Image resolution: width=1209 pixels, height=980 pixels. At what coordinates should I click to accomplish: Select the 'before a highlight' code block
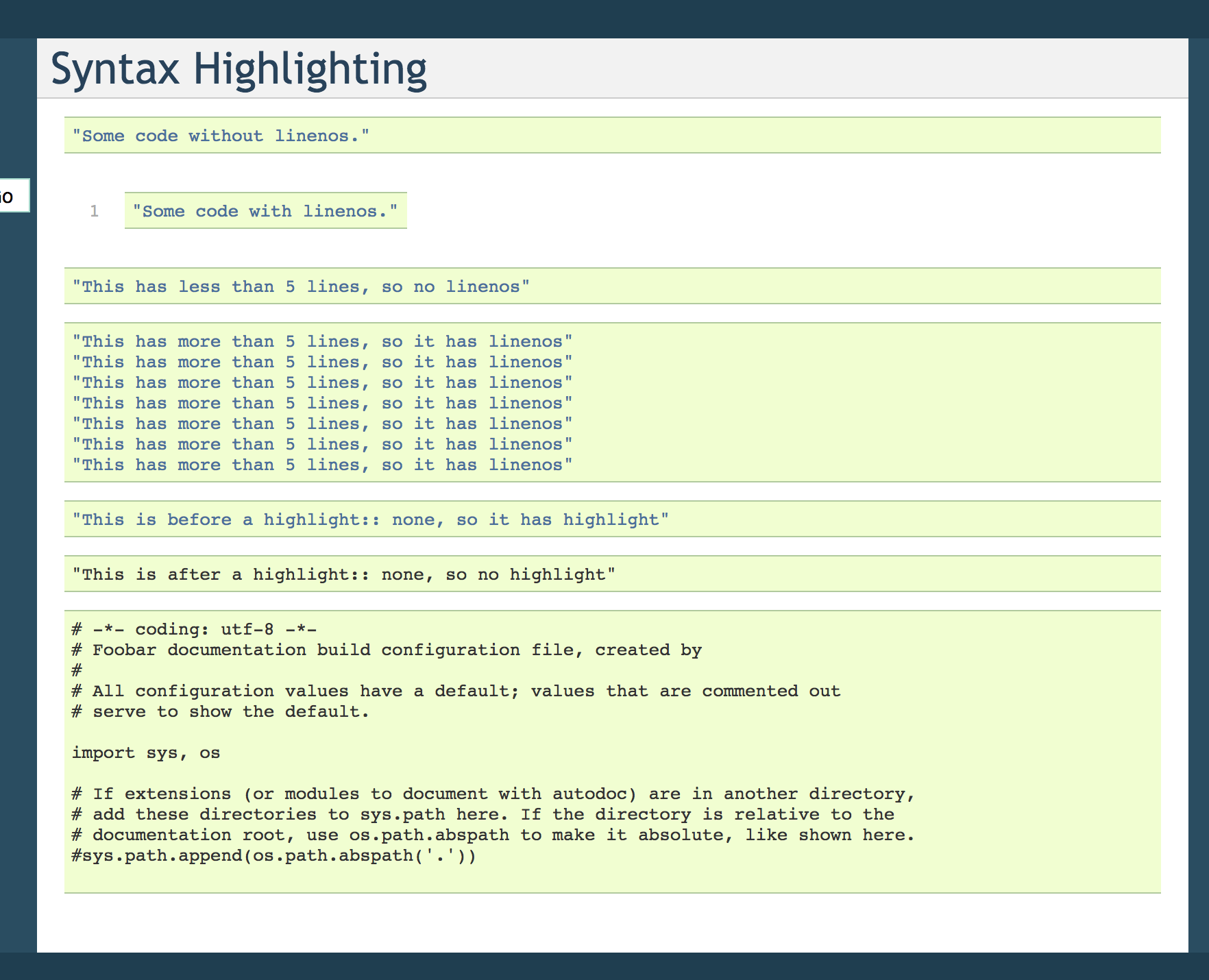[369, 519]
